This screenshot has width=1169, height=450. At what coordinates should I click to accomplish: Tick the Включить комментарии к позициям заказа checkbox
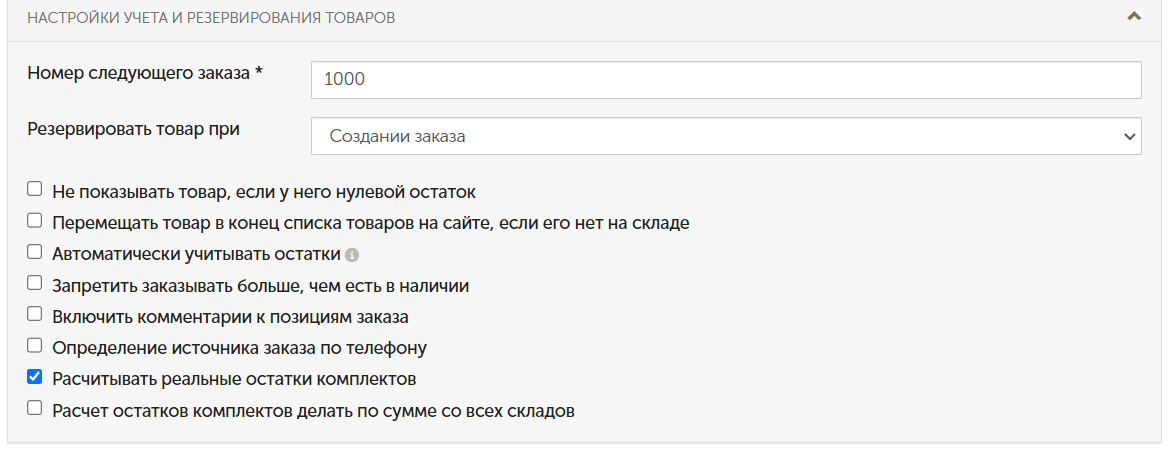click(x=34, y=314)
